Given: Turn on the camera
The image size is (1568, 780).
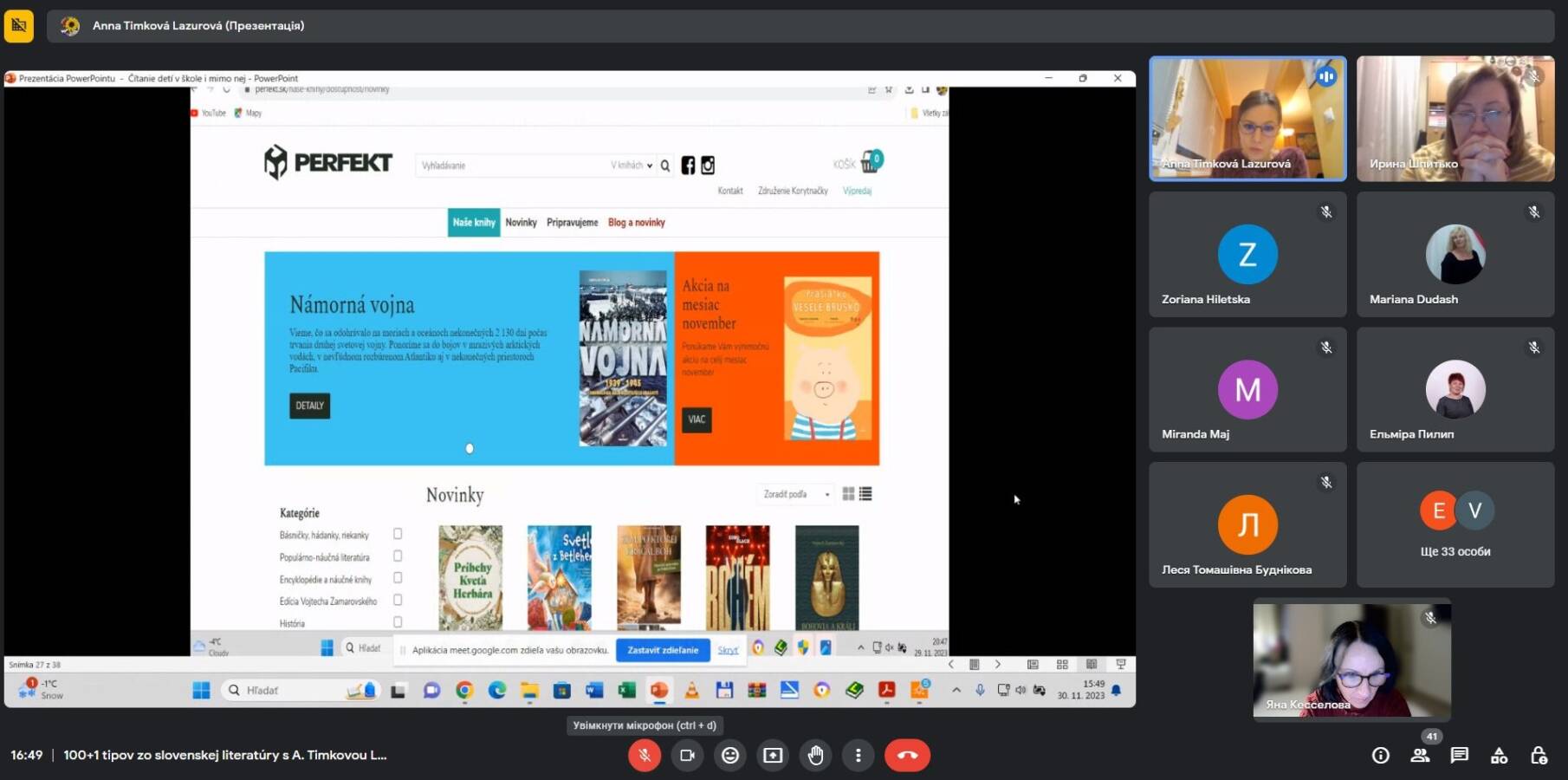Looking at the screenshot, I should (x=687, y=755).
